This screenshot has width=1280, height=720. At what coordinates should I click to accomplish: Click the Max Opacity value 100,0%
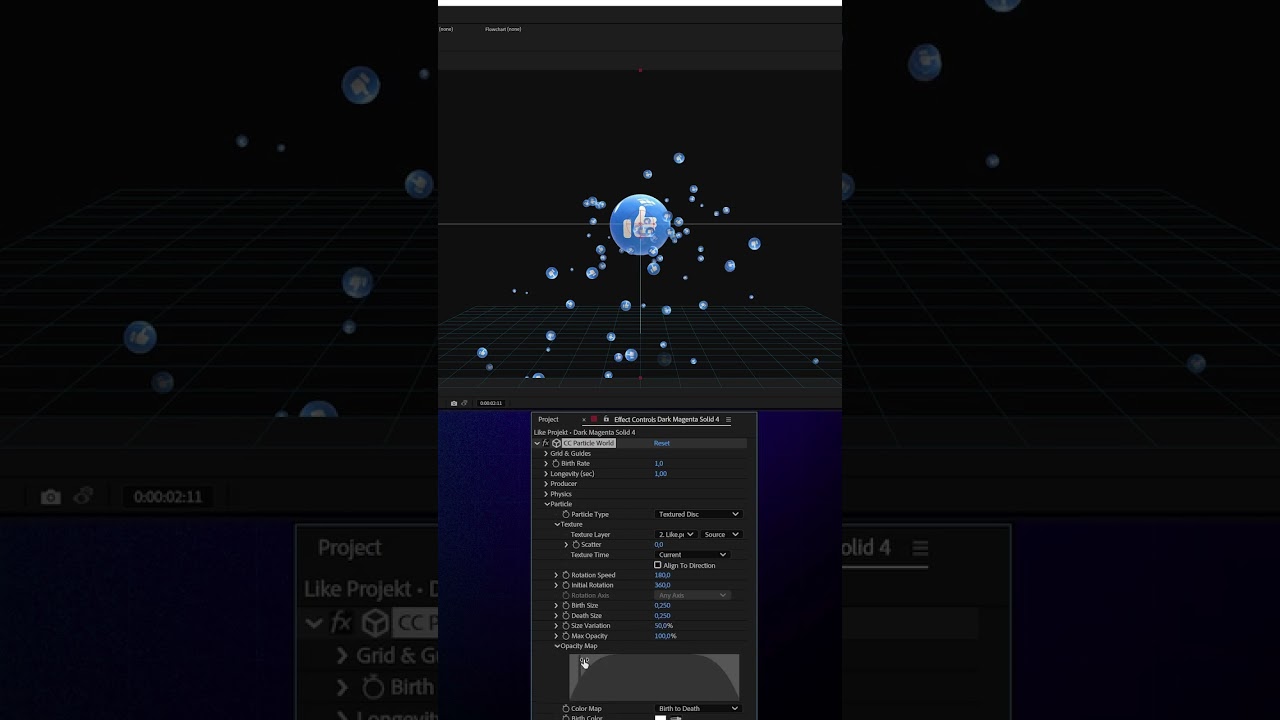[x=665, y=636]
